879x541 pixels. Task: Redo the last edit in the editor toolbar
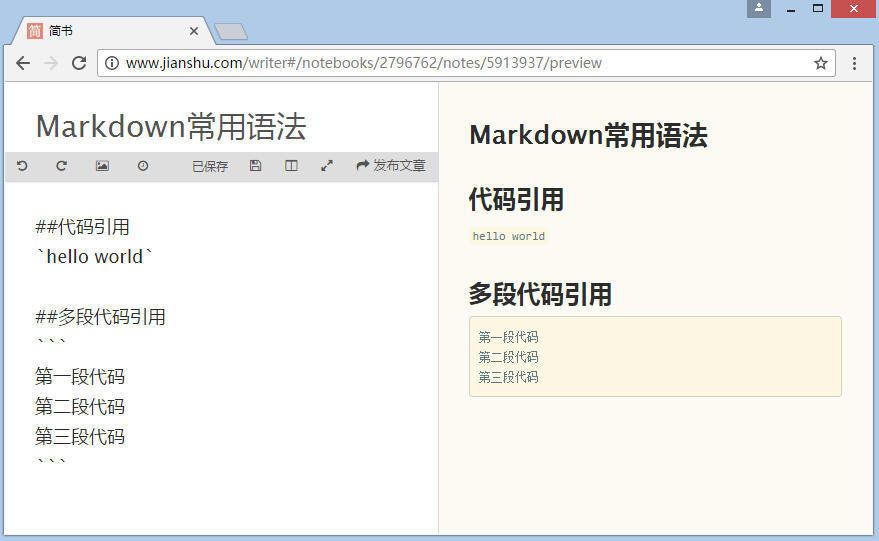point(62,166)
